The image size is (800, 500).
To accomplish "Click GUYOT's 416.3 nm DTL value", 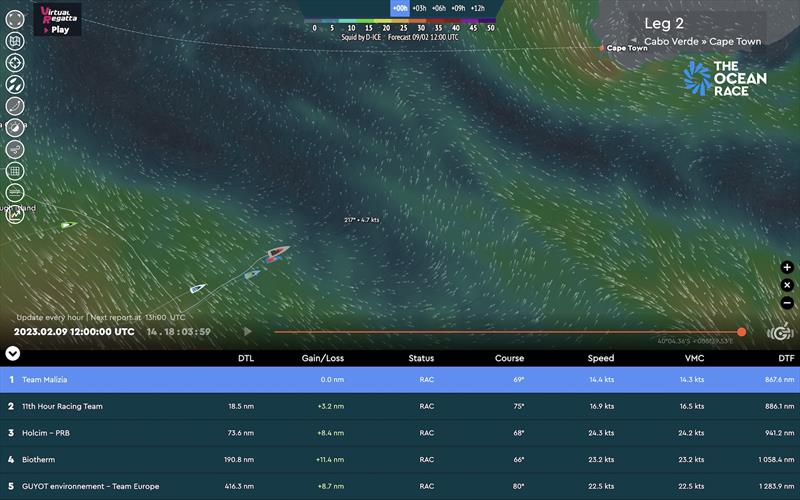I will point(239,486).
